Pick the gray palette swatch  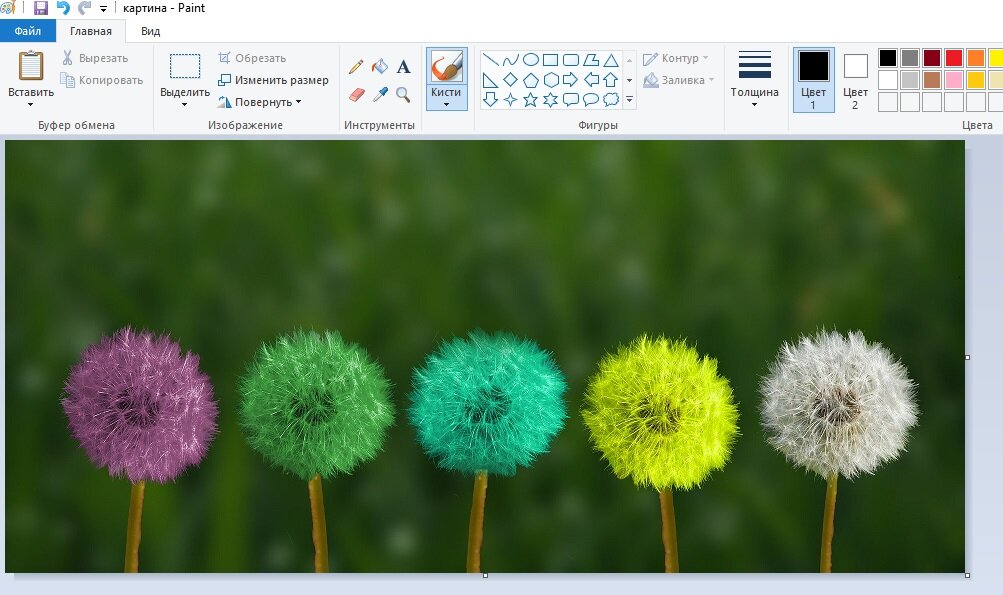pos(910,58)
